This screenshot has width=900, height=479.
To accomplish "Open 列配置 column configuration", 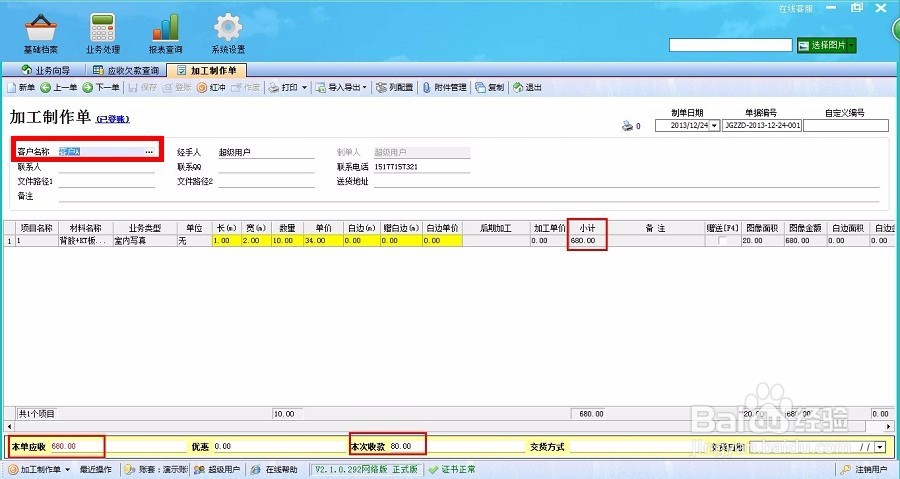I will click(x=395, y=87).
